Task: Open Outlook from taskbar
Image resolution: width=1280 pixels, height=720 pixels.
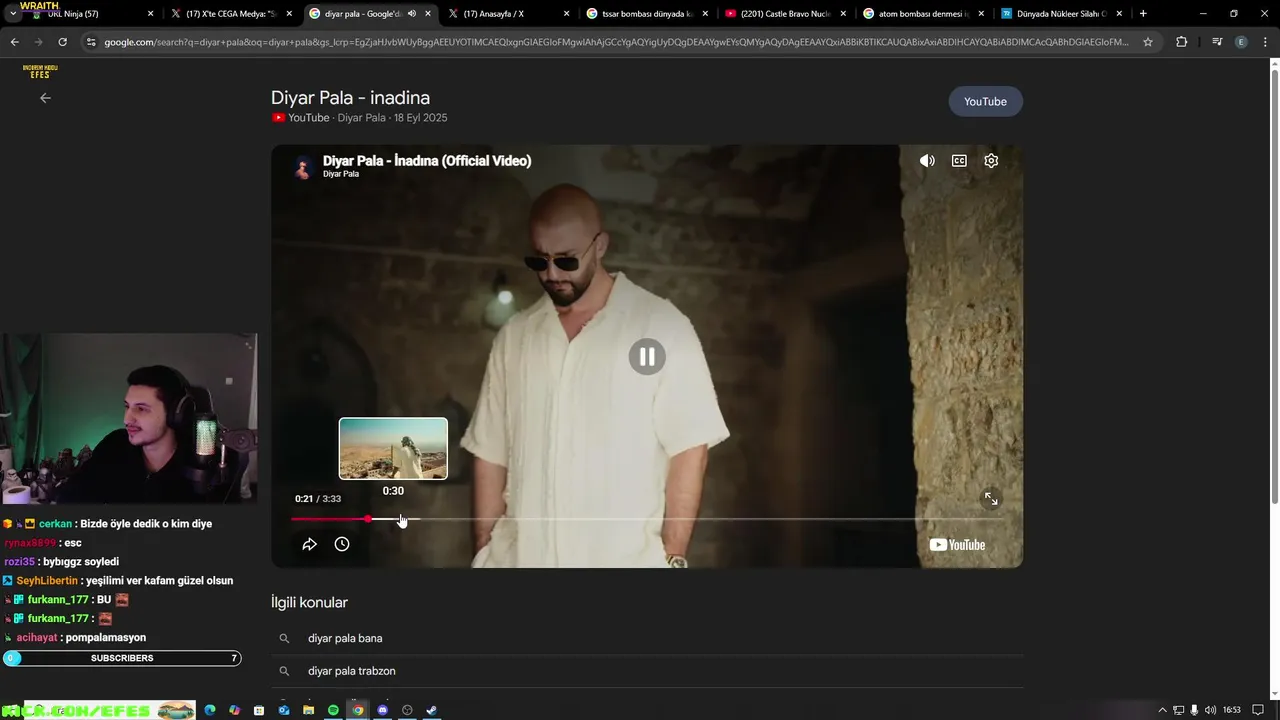Action: (284, 710)
